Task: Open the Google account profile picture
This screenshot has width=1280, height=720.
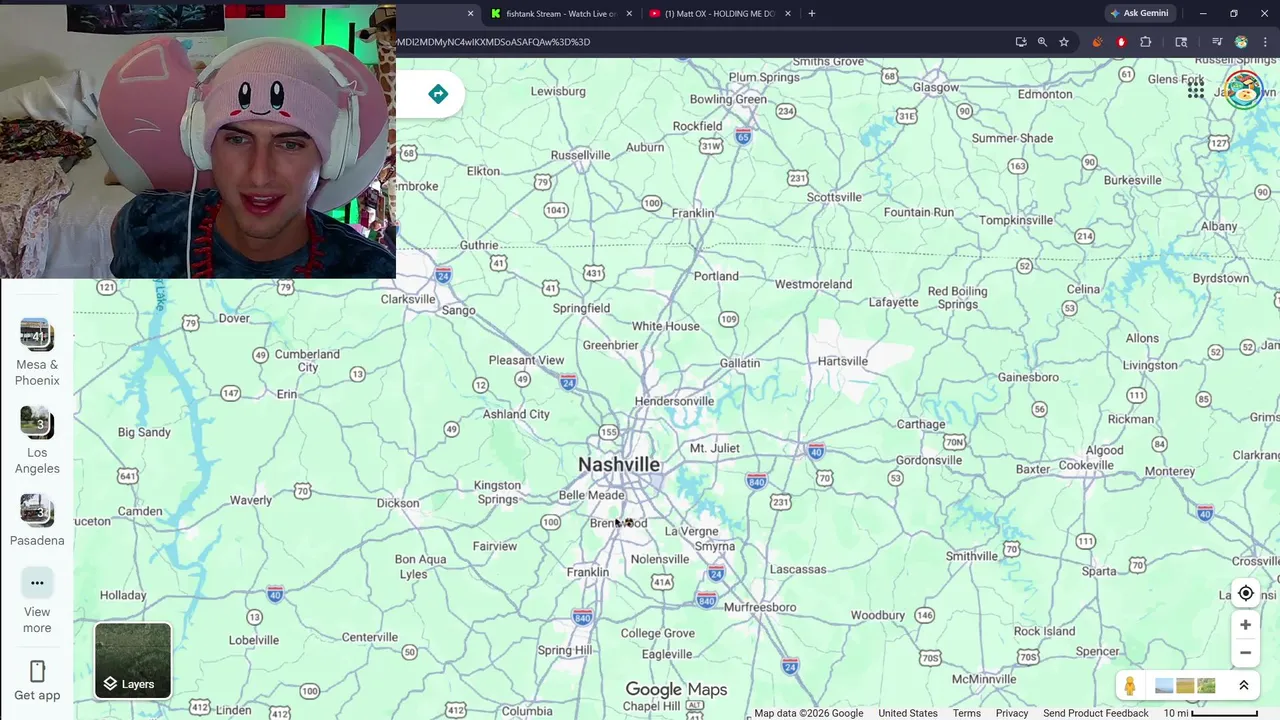Action: pos(1243,90)
